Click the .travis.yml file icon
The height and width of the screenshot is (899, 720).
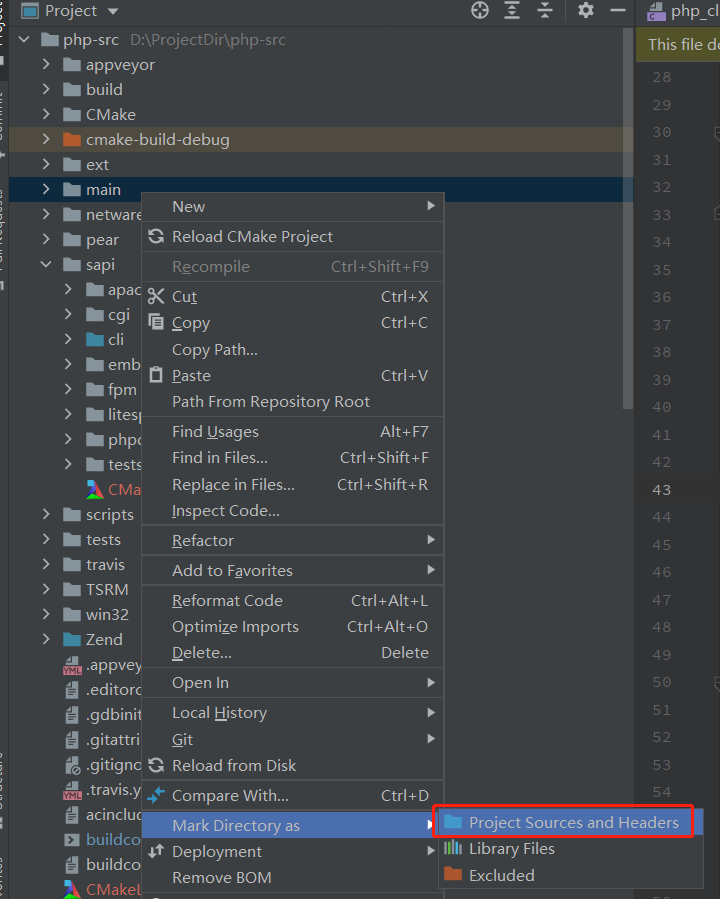pos(72,790)
